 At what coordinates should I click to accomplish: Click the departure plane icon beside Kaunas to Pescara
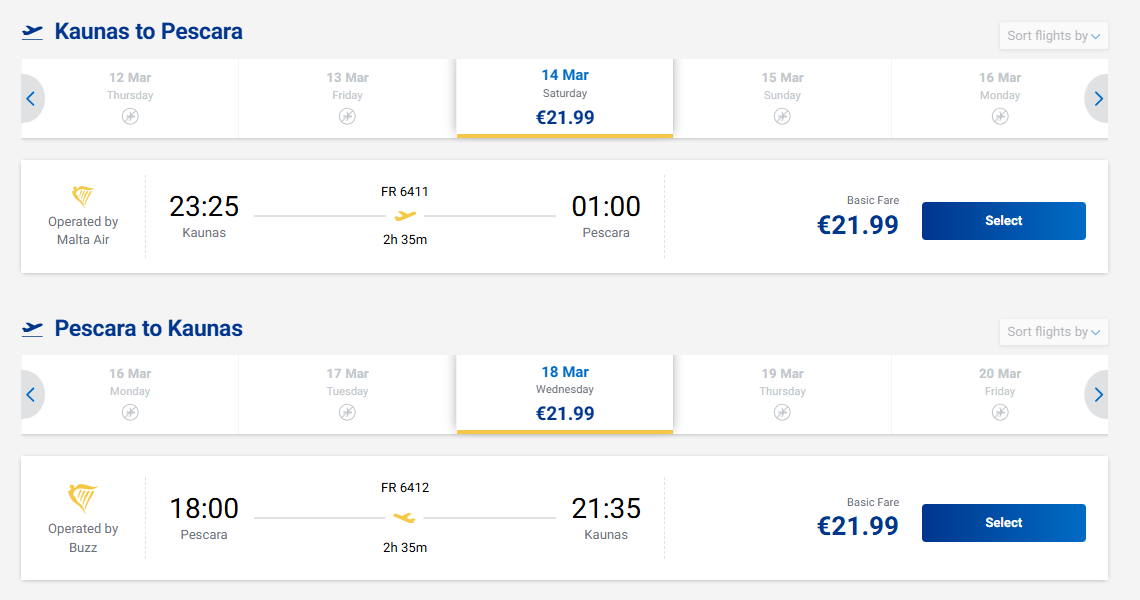33,32
